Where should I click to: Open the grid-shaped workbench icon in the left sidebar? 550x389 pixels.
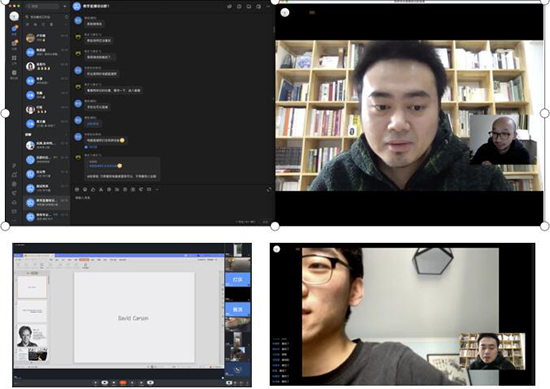pos(14,58)
